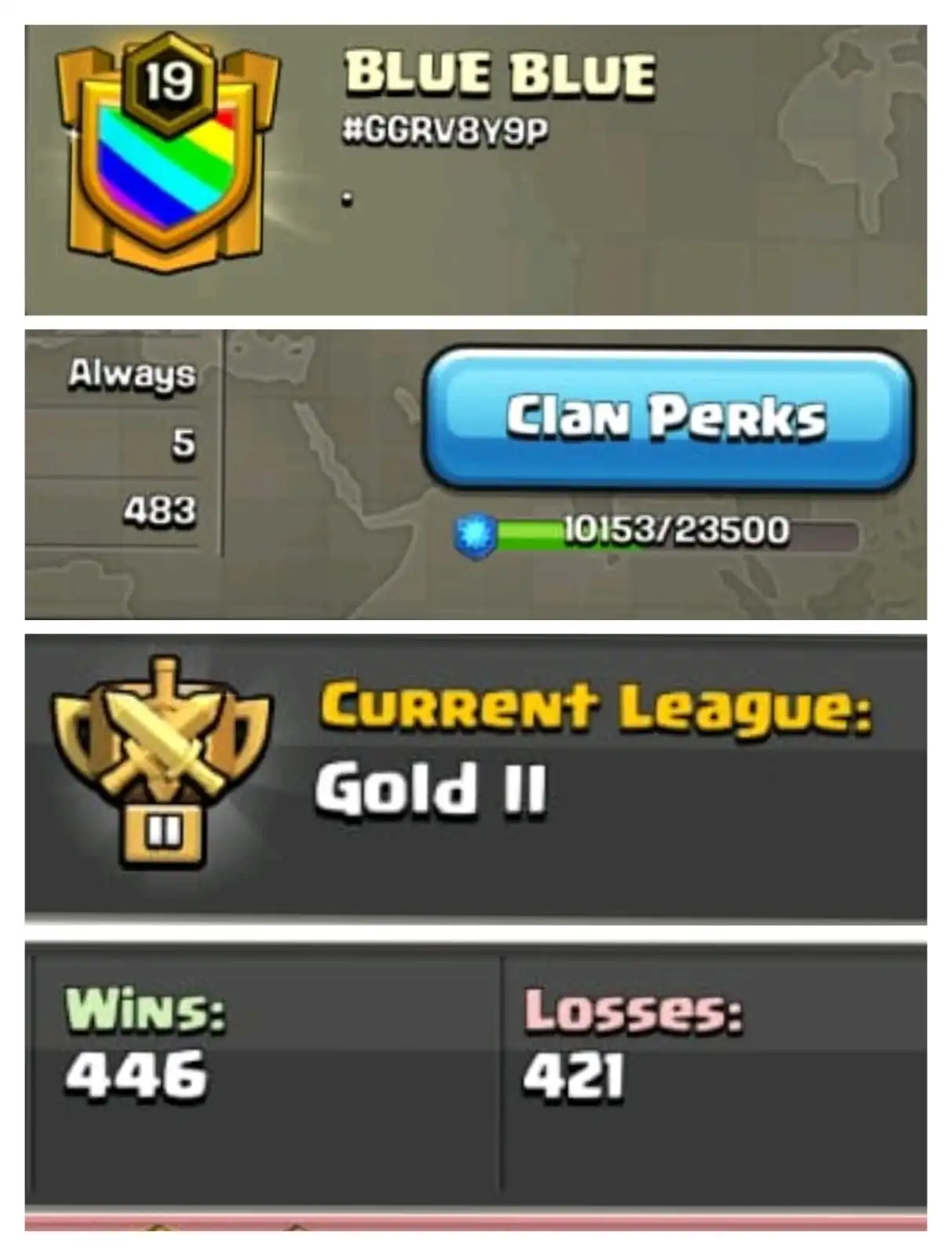Click the clan XP progress bar 10153/23500
Image resolution: width=952 pixels, height=1256 pixels.
click(x=675, y=532)
